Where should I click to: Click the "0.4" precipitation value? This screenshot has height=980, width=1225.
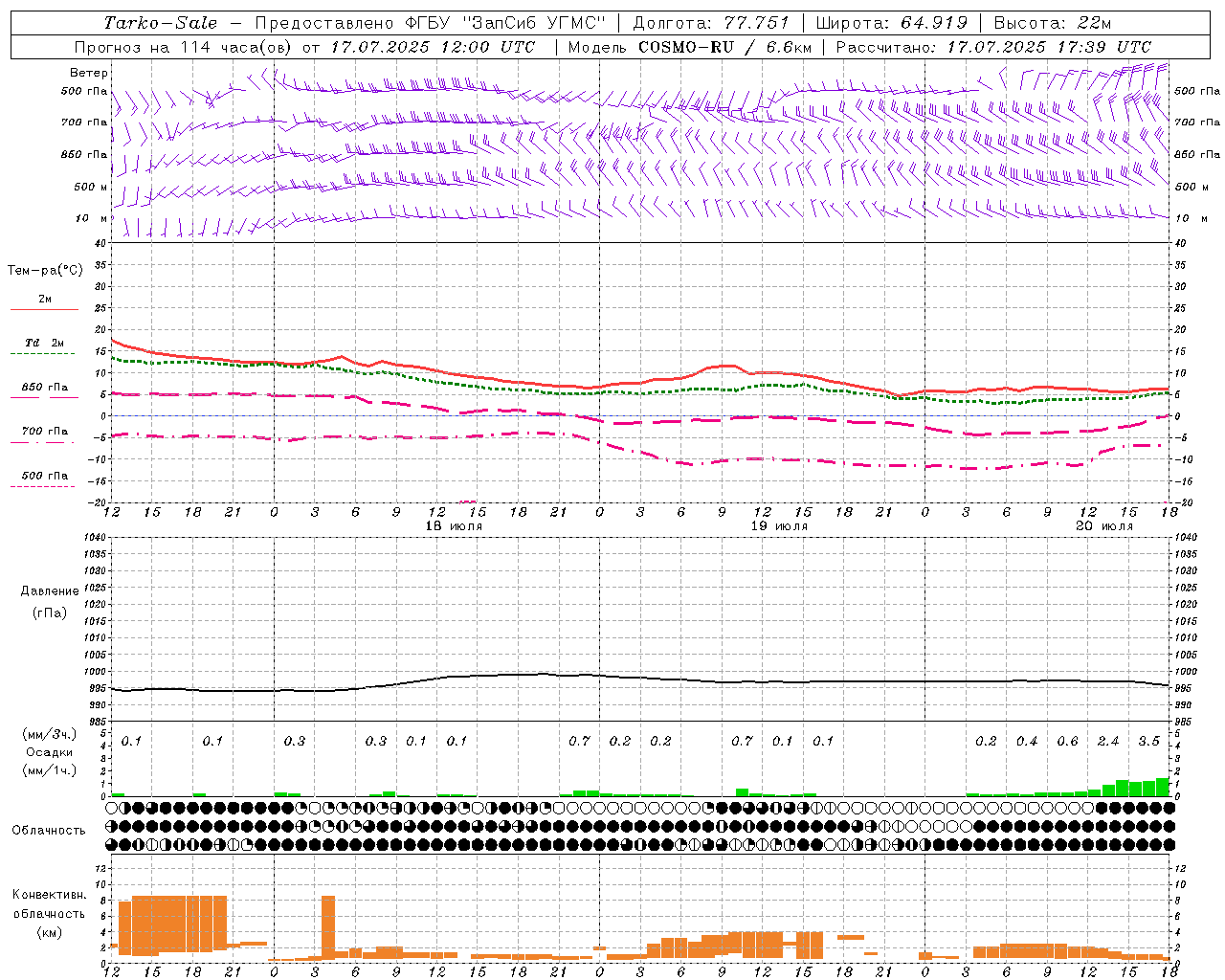click(1027, 742)
